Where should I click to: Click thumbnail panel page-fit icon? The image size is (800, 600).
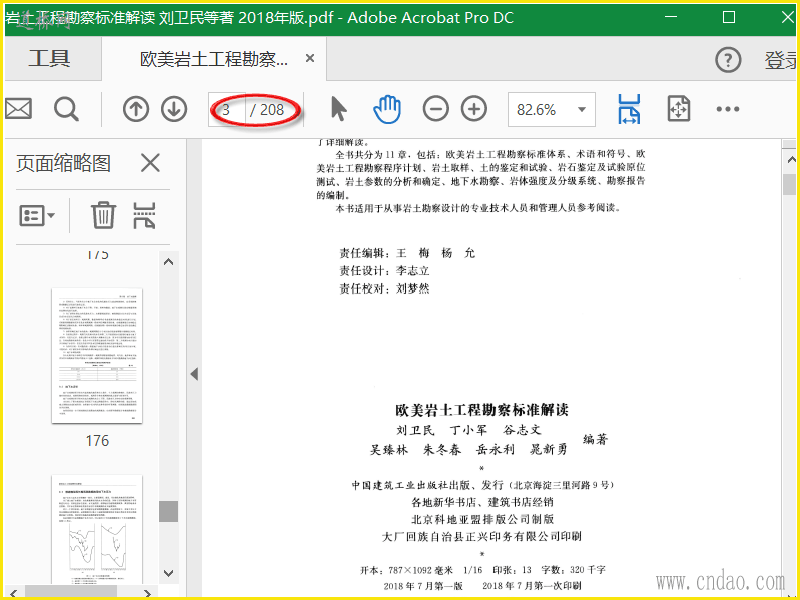pyautogui.click(x=144, y=215)
